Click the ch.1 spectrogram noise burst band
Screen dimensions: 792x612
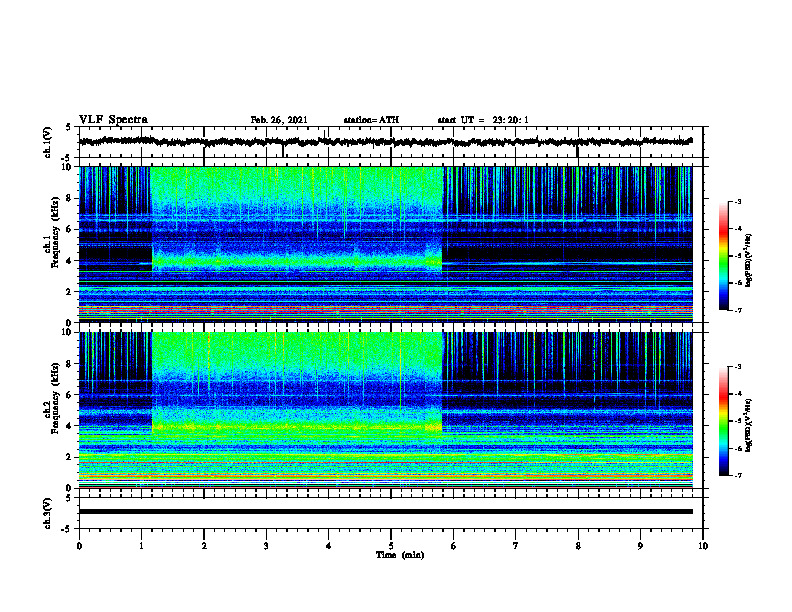click(297, 245)
